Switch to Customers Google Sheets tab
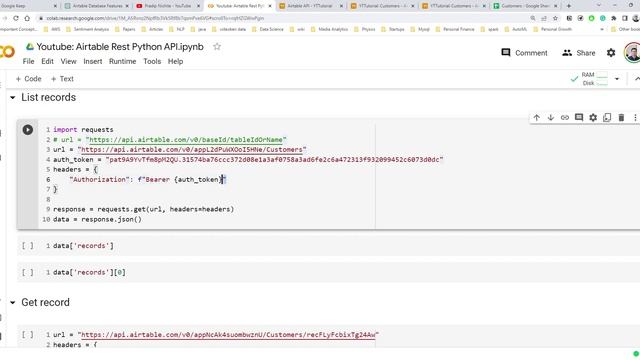Screen dimensions: 640x360 tap(526, 6)
